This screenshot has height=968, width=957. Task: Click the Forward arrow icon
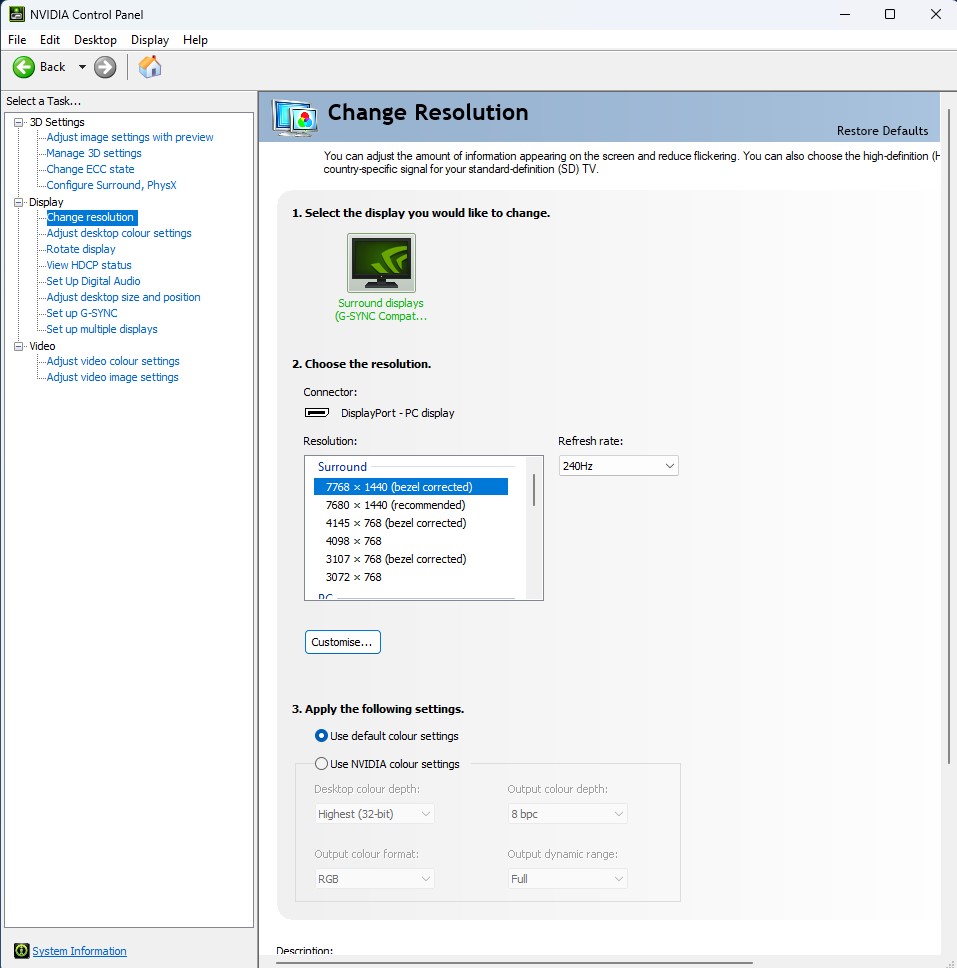[x=105, y=67]
